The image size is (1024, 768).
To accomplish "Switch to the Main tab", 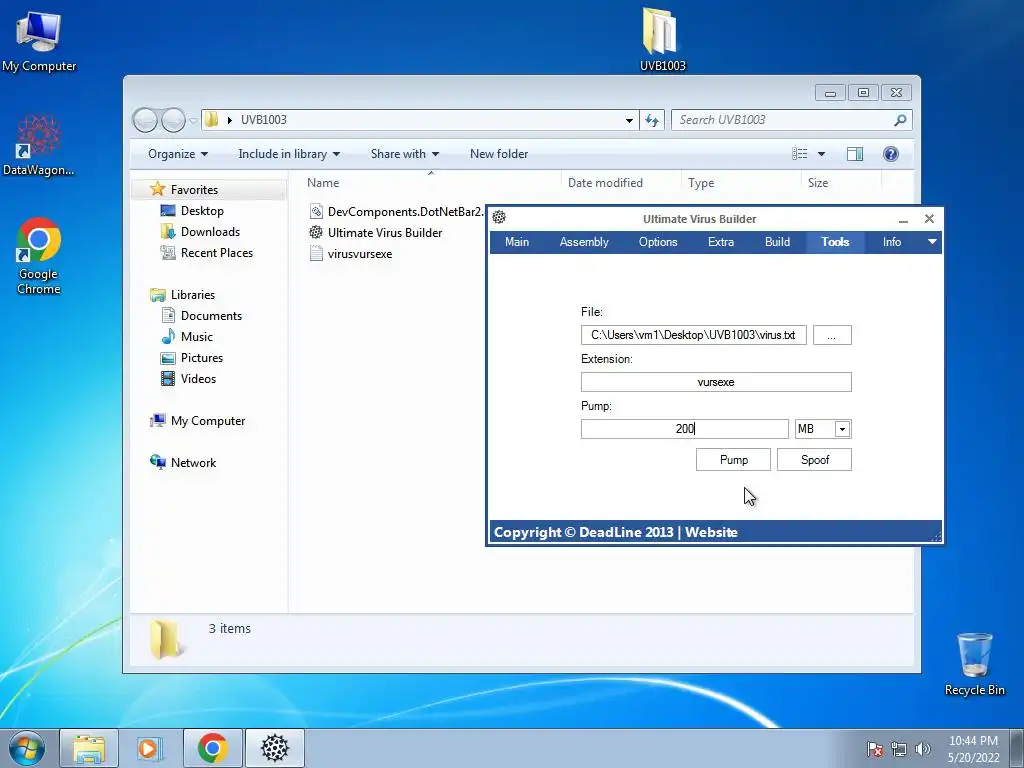I will [517, 242].
